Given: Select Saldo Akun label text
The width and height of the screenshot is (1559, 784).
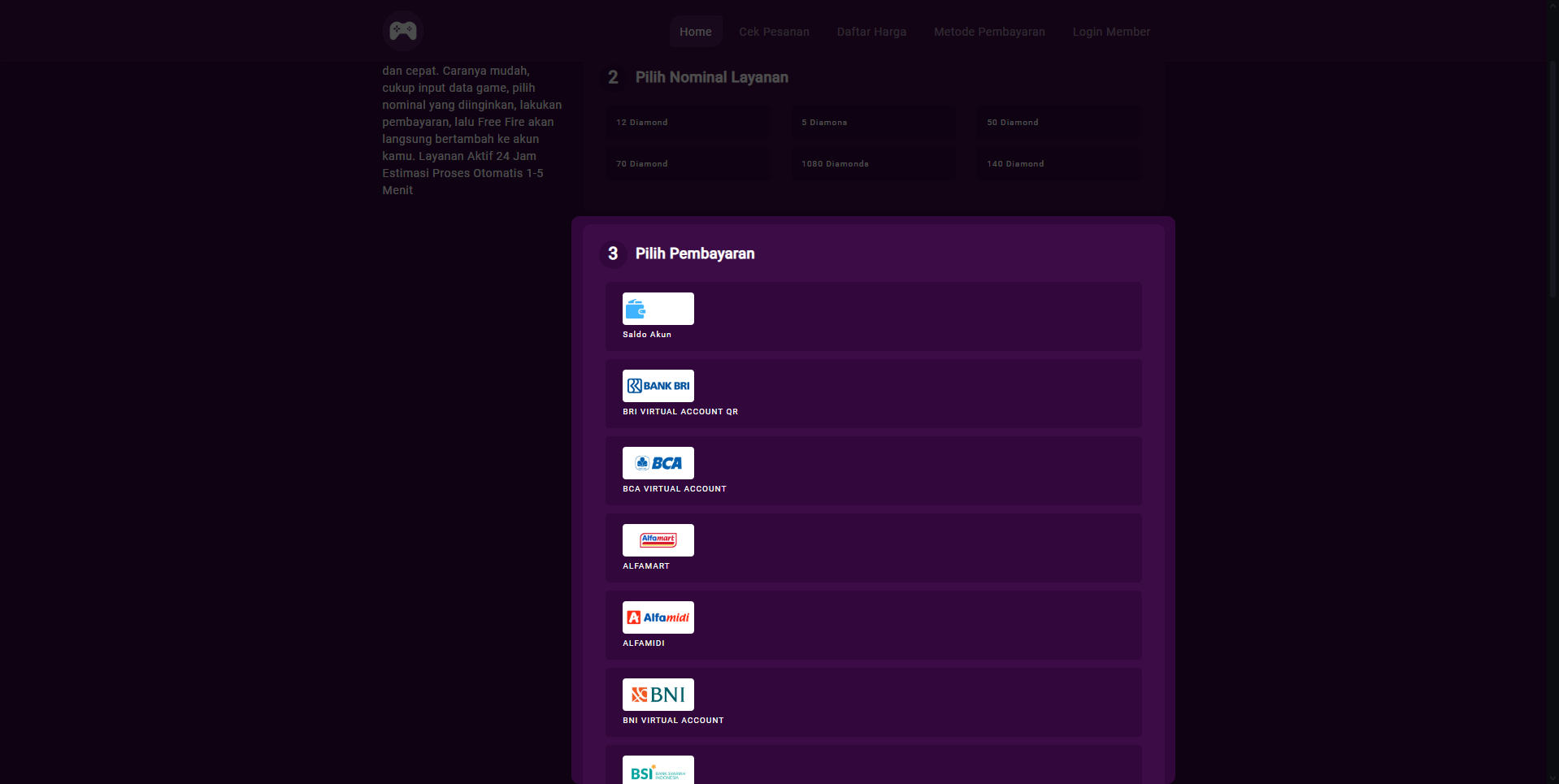Looking at the screenshot, I should (x=647, y=335).
